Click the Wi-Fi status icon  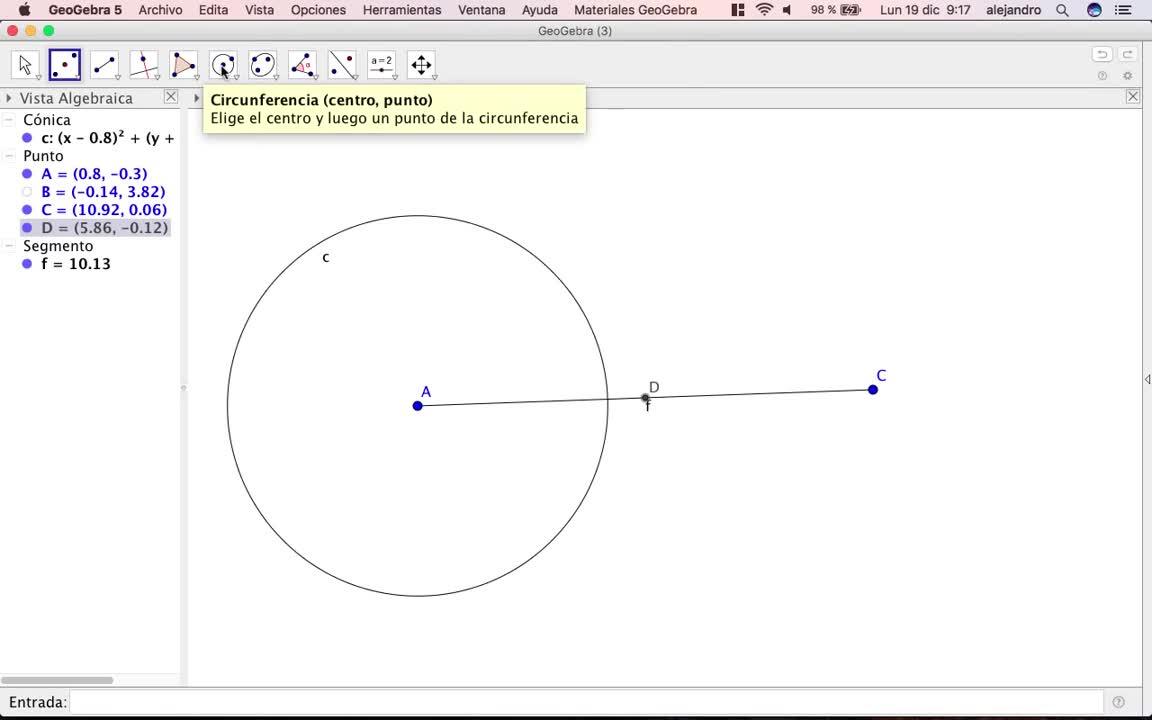coord(764,10)
